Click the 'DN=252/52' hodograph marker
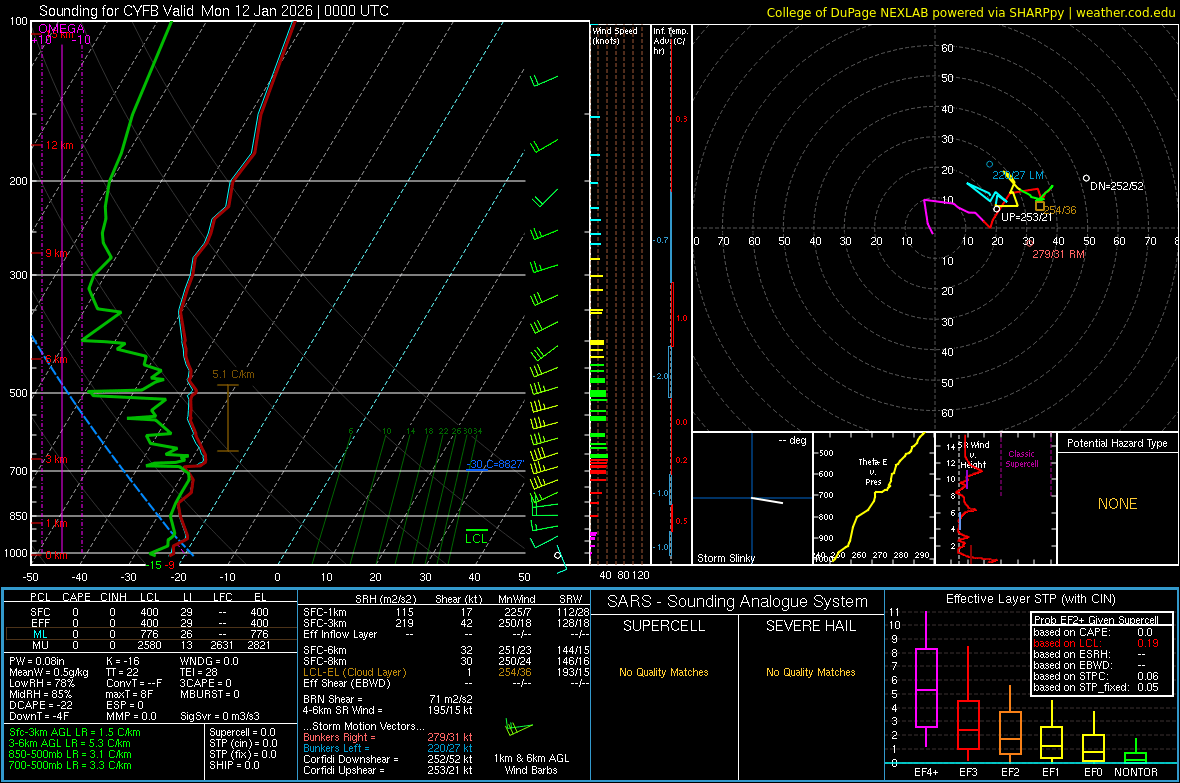Image resolution: width=1180 pixels, height=783 pixels. [1116, 186]
